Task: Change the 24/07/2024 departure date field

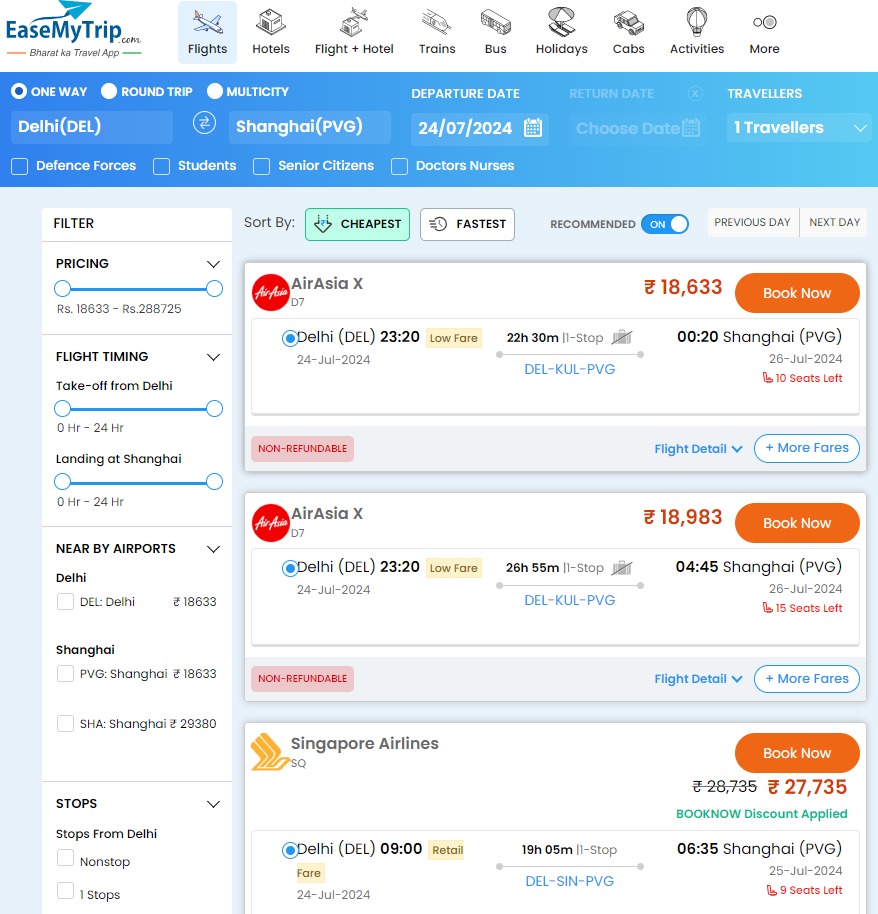Action: tap(479, 128)
